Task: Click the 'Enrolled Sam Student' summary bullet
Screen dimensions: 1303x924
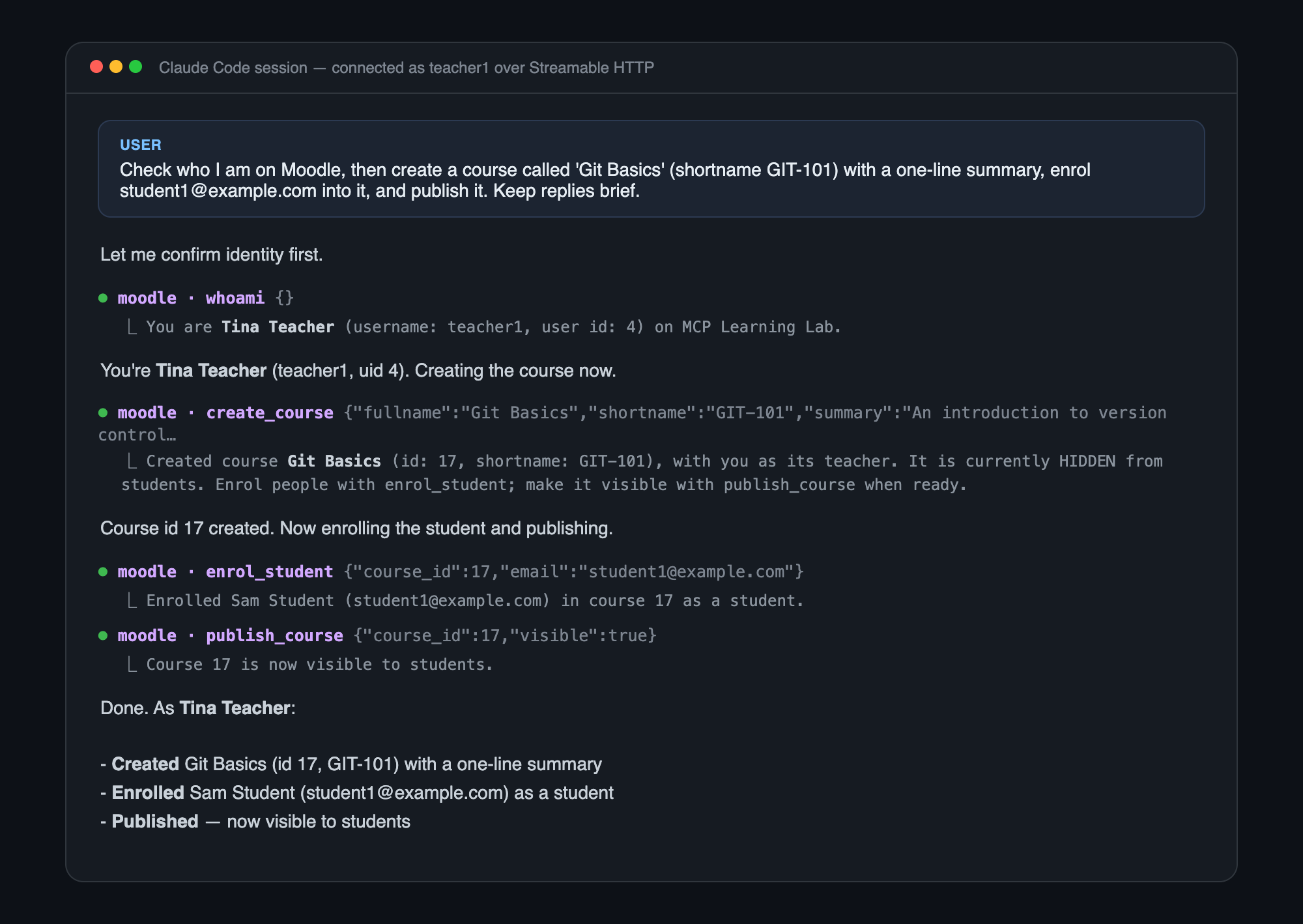Action: [357, 793]
